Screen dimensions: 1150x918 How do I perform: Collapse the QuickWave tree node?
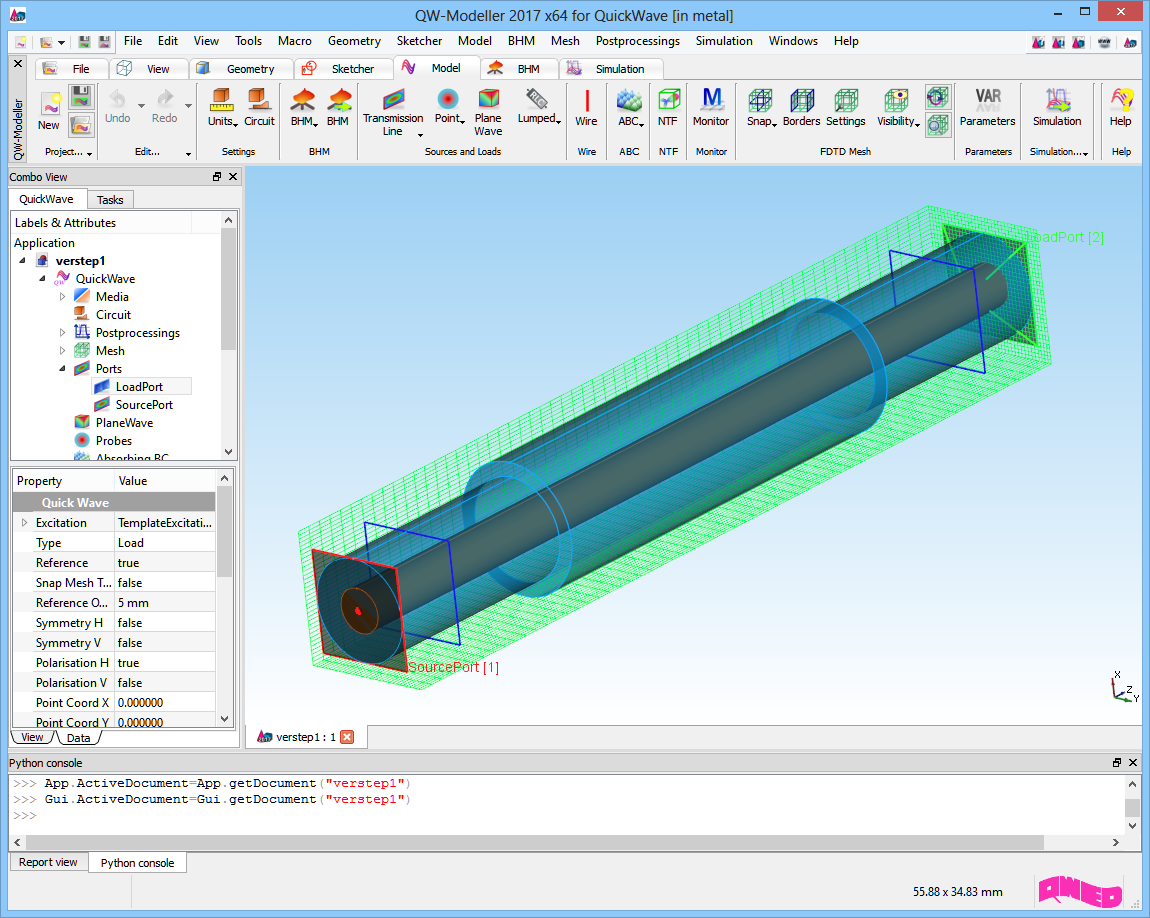(43, 279)
